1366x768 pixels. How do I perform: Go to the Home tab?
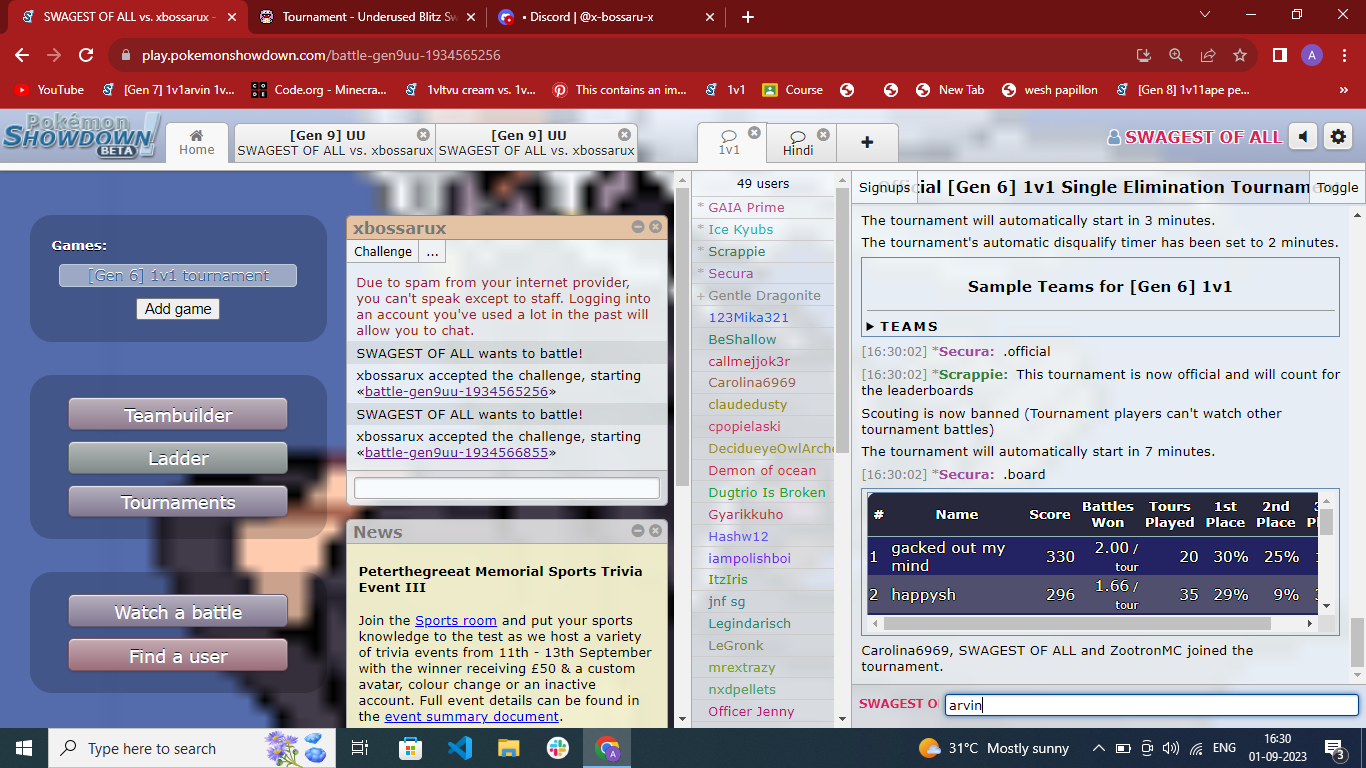tap(197, 143)
